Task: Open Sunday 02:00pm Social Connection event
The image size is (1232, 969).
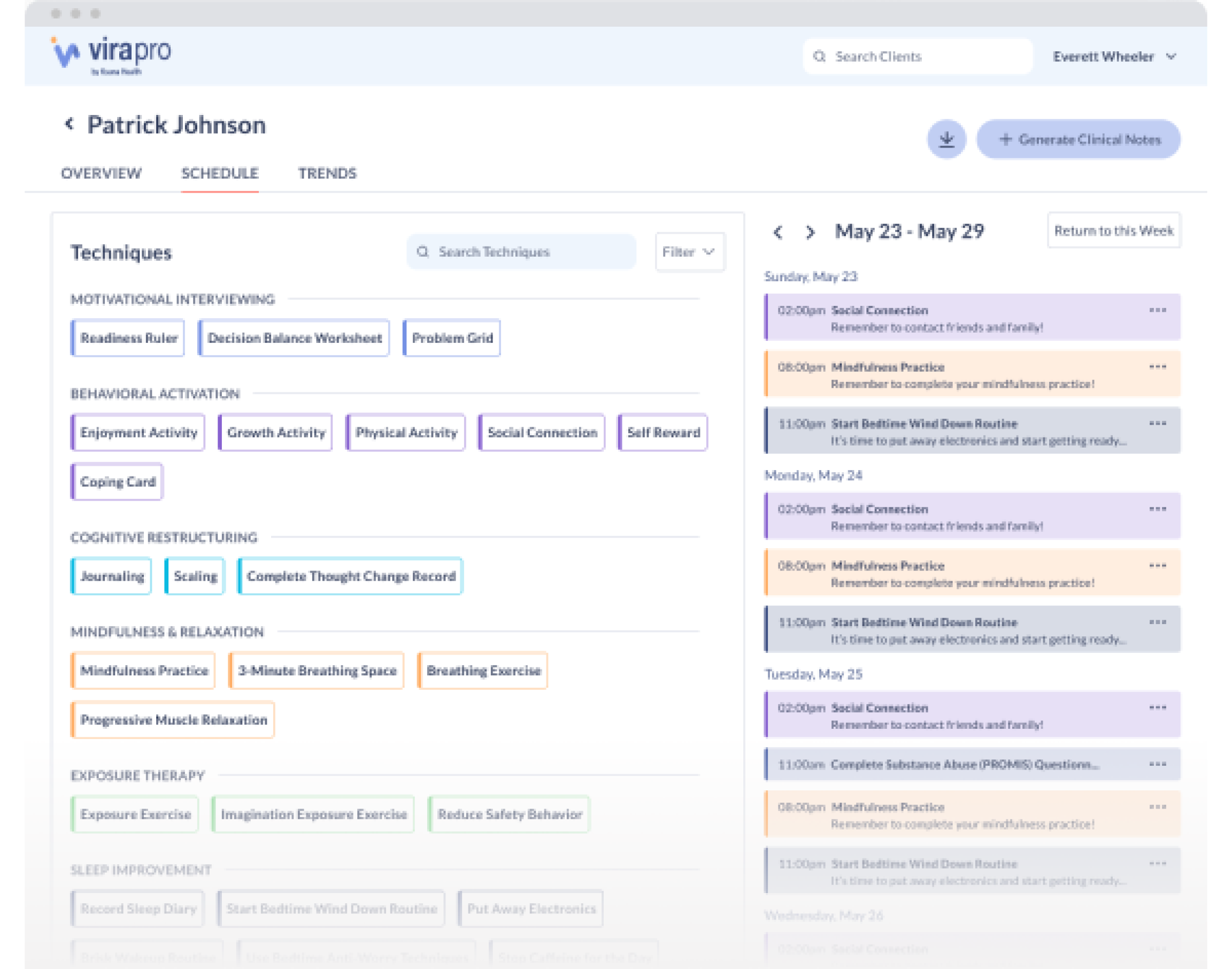Action: tap(972, 317)
